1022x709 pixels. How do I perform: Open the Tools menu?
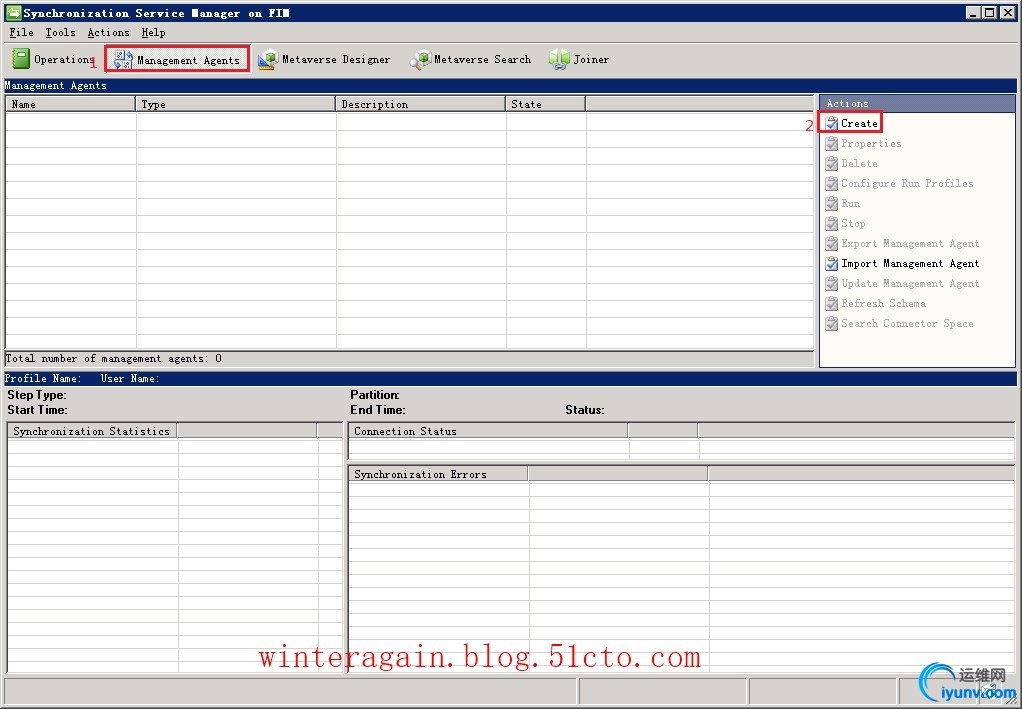pyautogui.click(x=60, y=33)
